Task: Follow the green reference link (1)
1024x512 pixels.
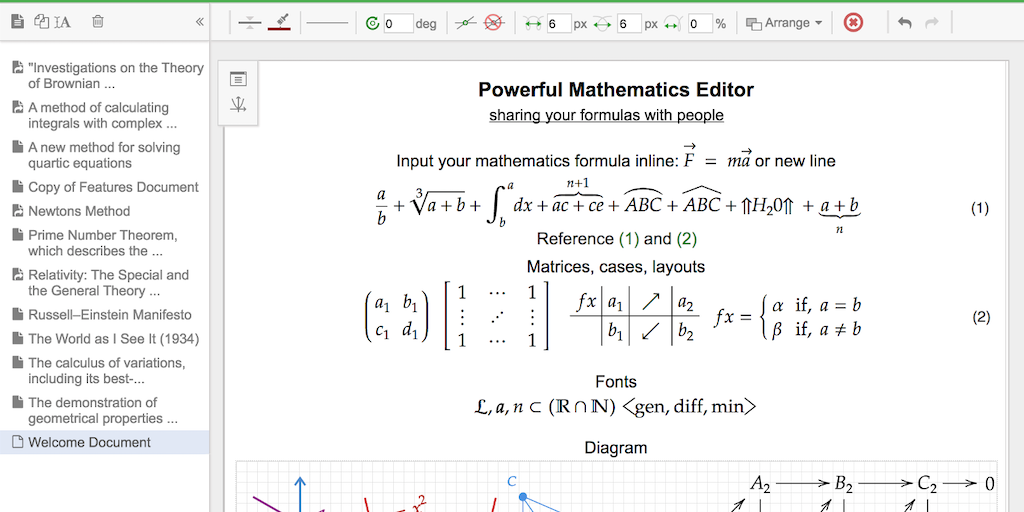Action: (629, 239)
